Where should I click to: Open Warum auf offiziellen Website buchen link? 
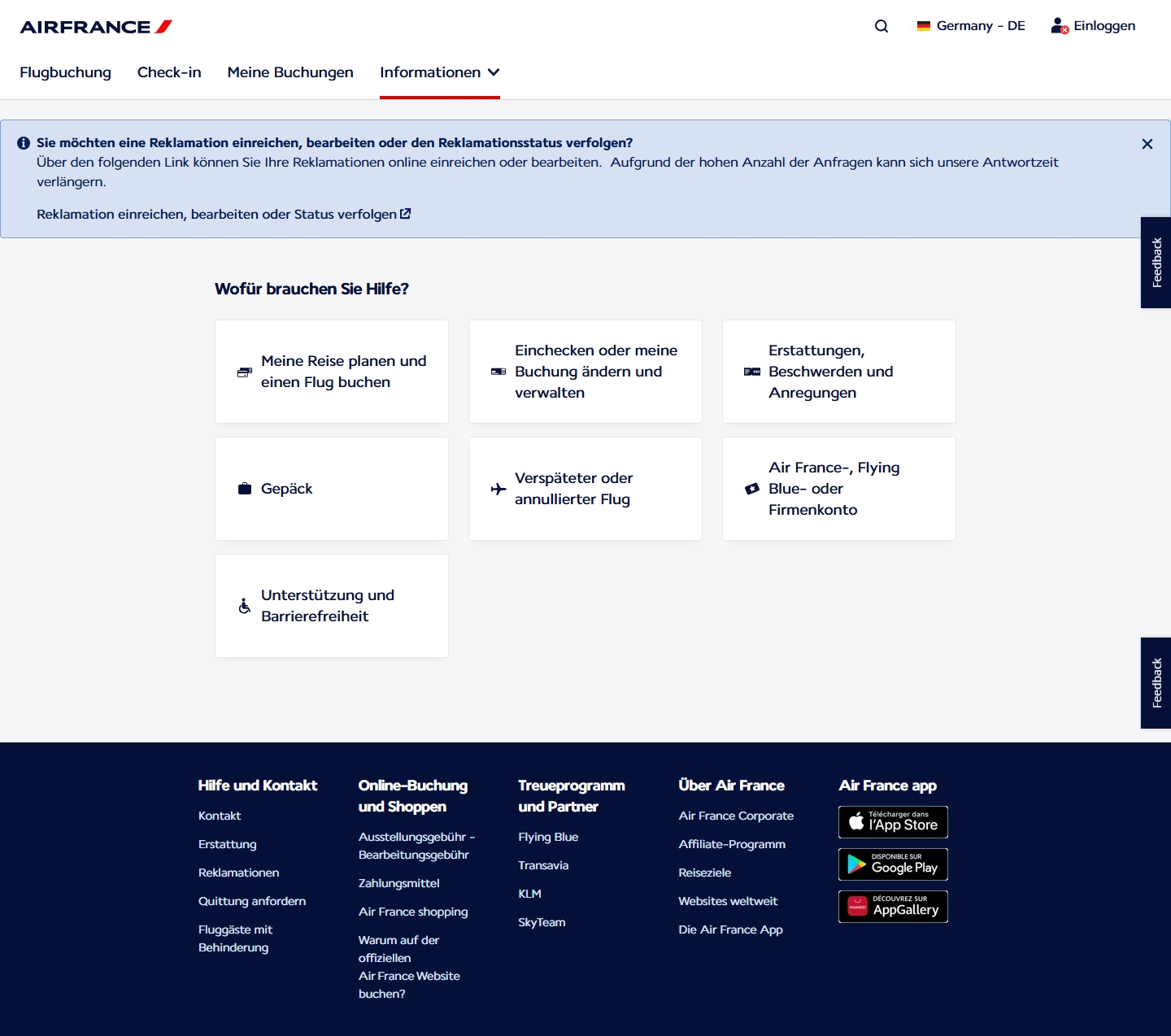409,967
